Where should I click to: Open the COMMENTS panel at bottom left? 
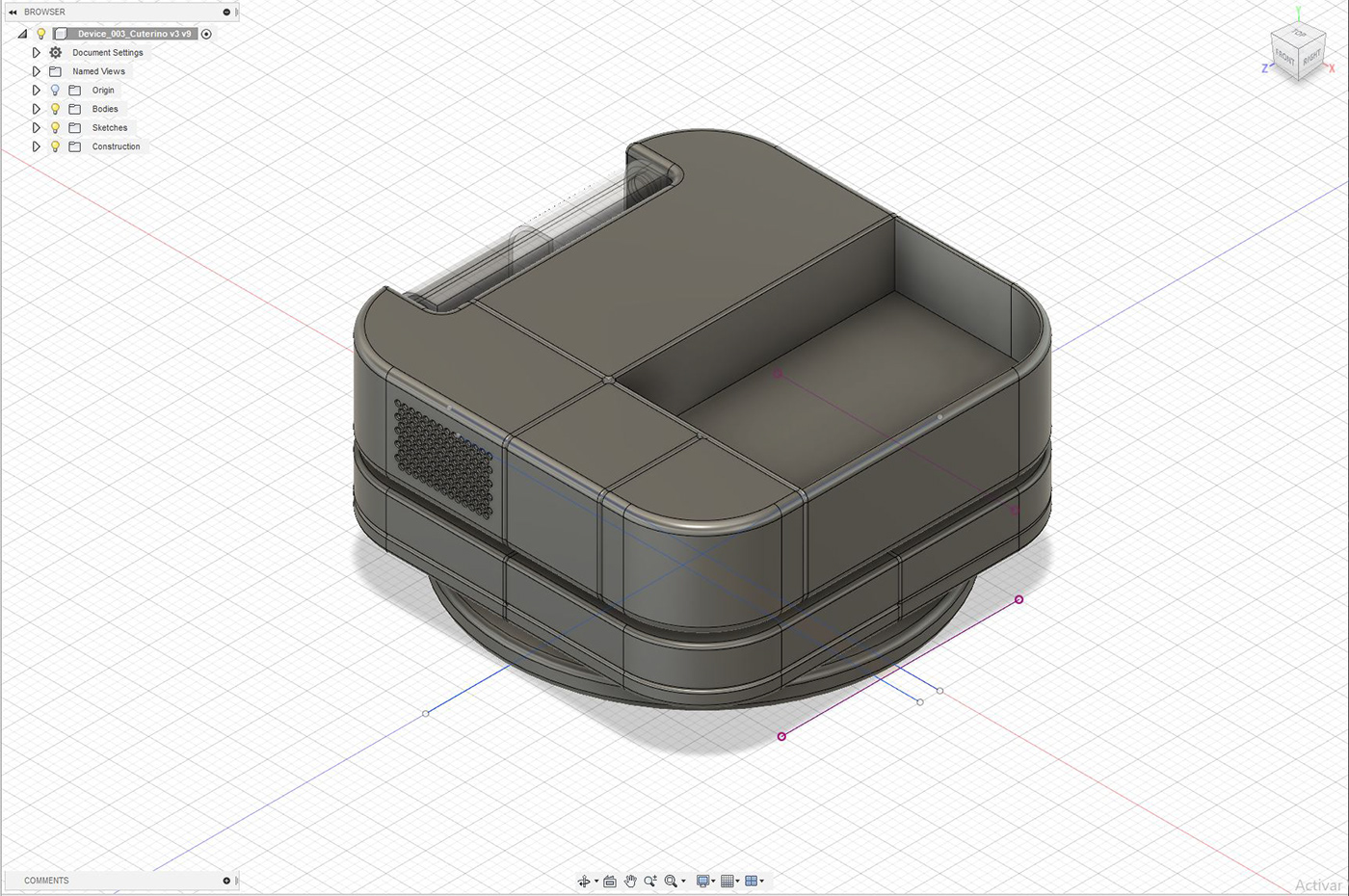[45, 881]
